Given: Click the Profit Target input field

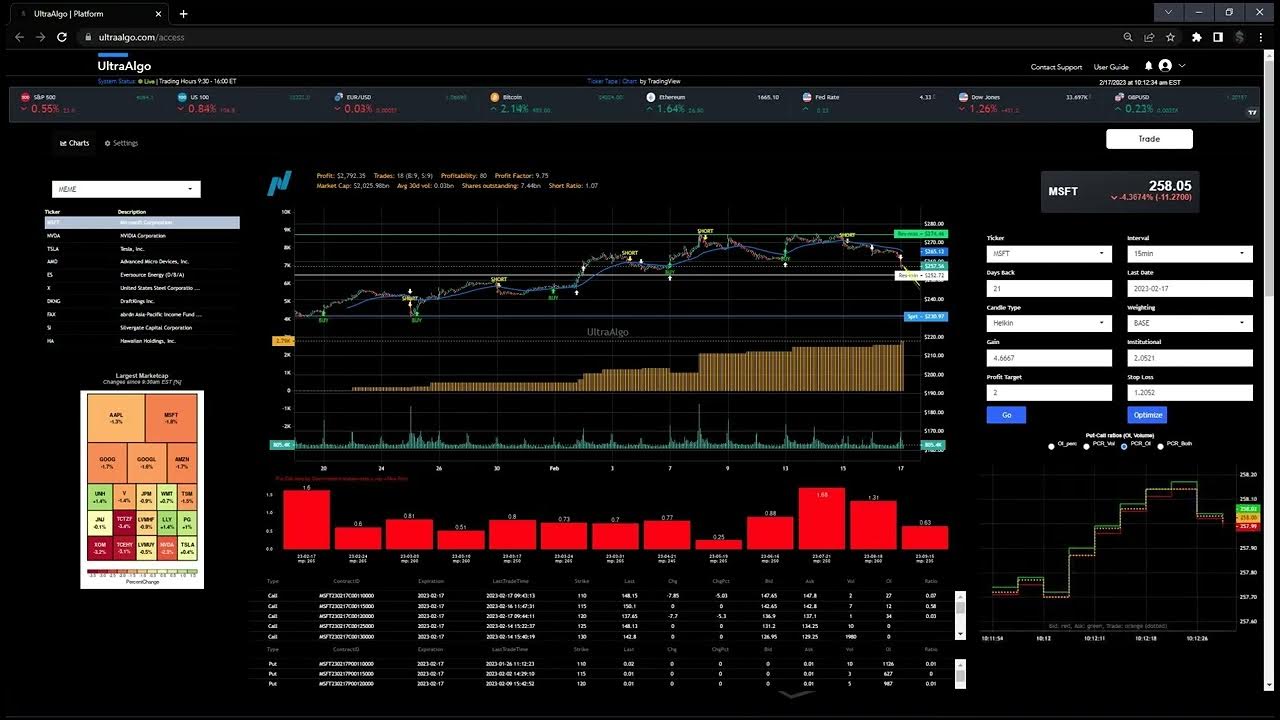Looking at the screenshot, I should [1049, 392].
